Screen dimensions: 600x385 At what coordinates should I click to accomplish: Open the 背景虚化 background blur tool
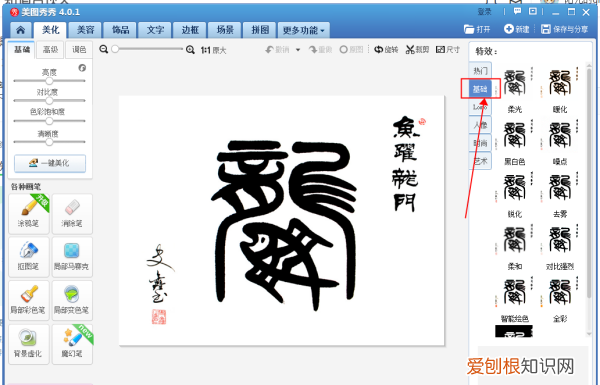[x=29, y=344]
